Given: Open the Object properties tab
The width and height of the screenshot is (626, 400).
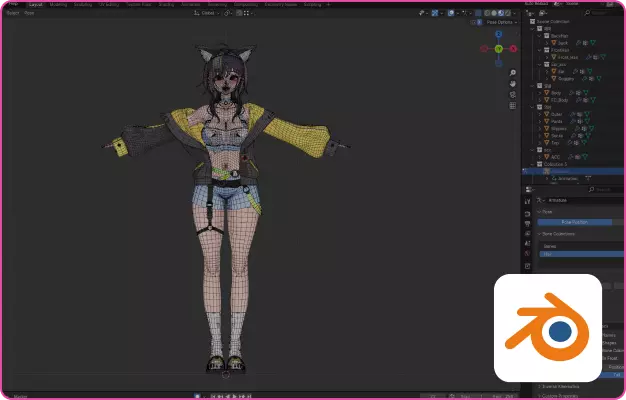Looking at the screenshot, I should pos(527,266).
